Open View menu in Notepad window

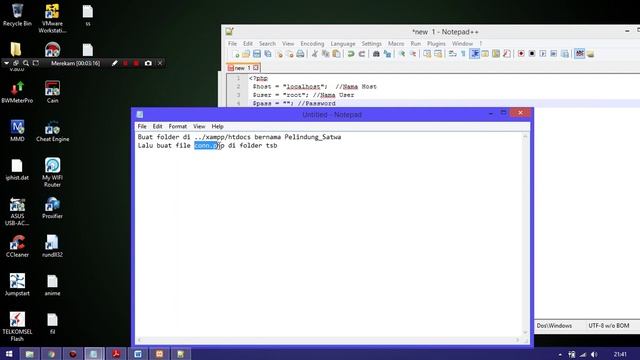pos(199,127)
